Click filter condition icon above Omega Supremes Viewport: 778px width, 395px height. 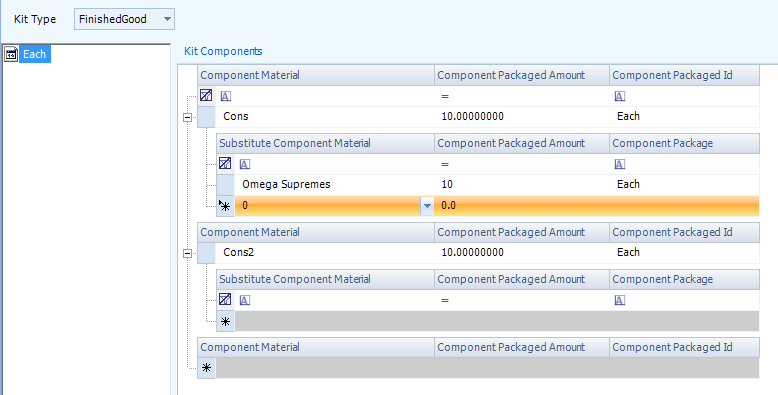click(245, 164)
